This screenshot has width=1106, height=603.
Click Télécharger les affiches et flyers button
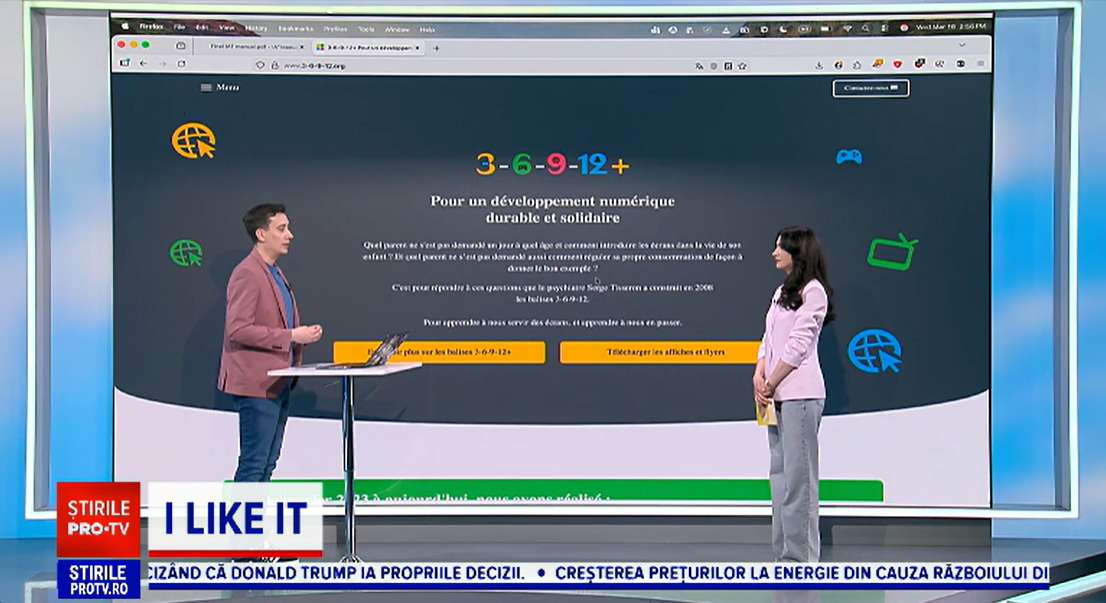coord(660,352)
